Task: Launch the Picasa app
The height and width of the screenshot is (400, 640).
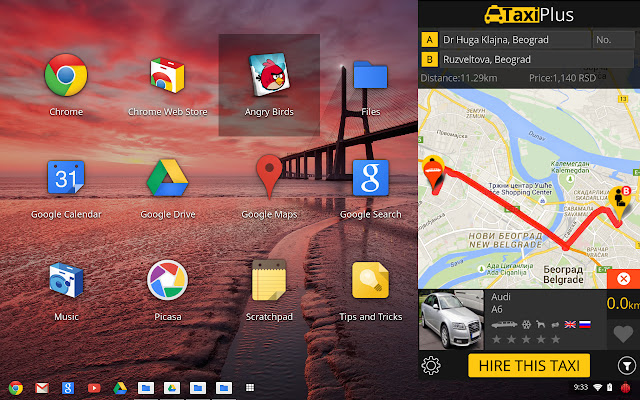Action: 167,280
